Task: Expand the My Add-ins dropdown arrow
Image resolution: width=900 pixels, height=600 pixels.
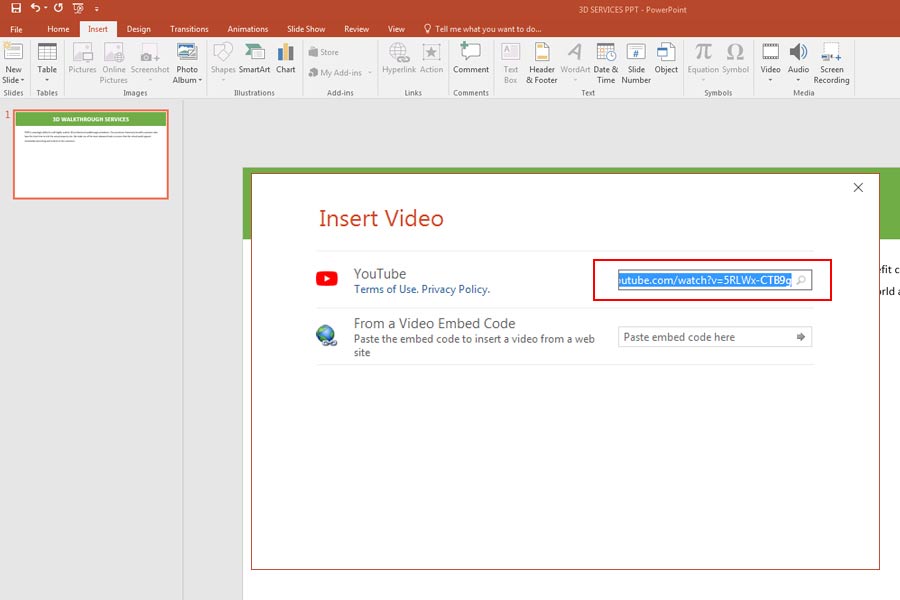Action: (x=370, y=73)
